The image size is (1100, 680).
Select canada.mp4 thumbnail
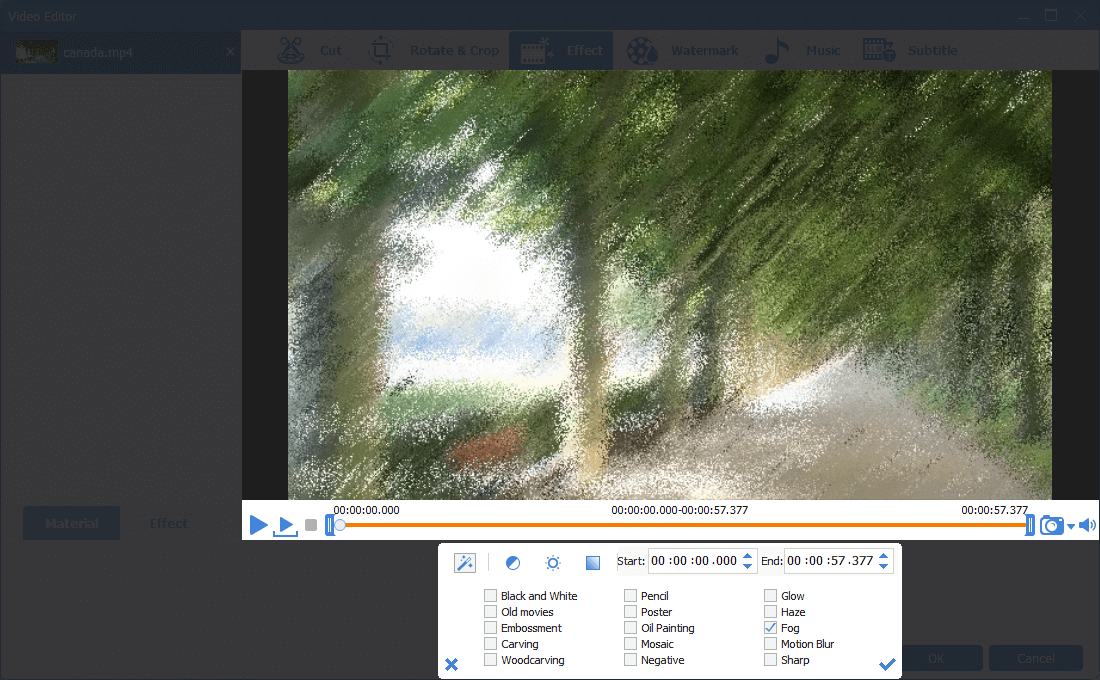pos(36,52)
